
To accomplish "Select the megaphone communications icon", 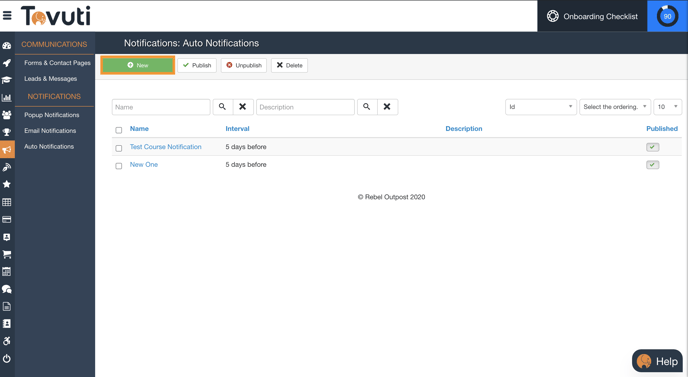I will pos(7,149).
